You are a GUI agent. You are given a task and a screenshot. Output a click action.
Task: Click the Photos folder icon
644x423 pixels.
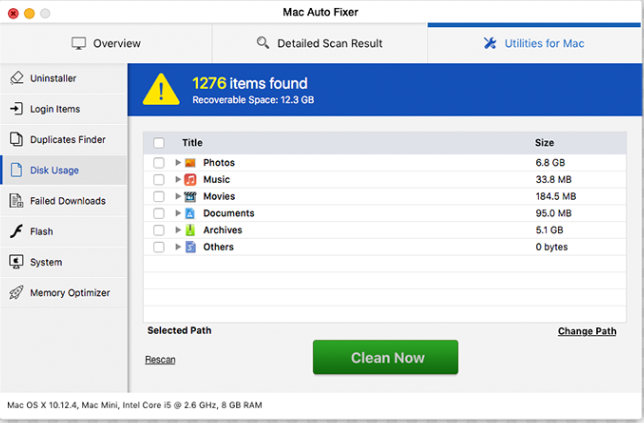point(190,163)
